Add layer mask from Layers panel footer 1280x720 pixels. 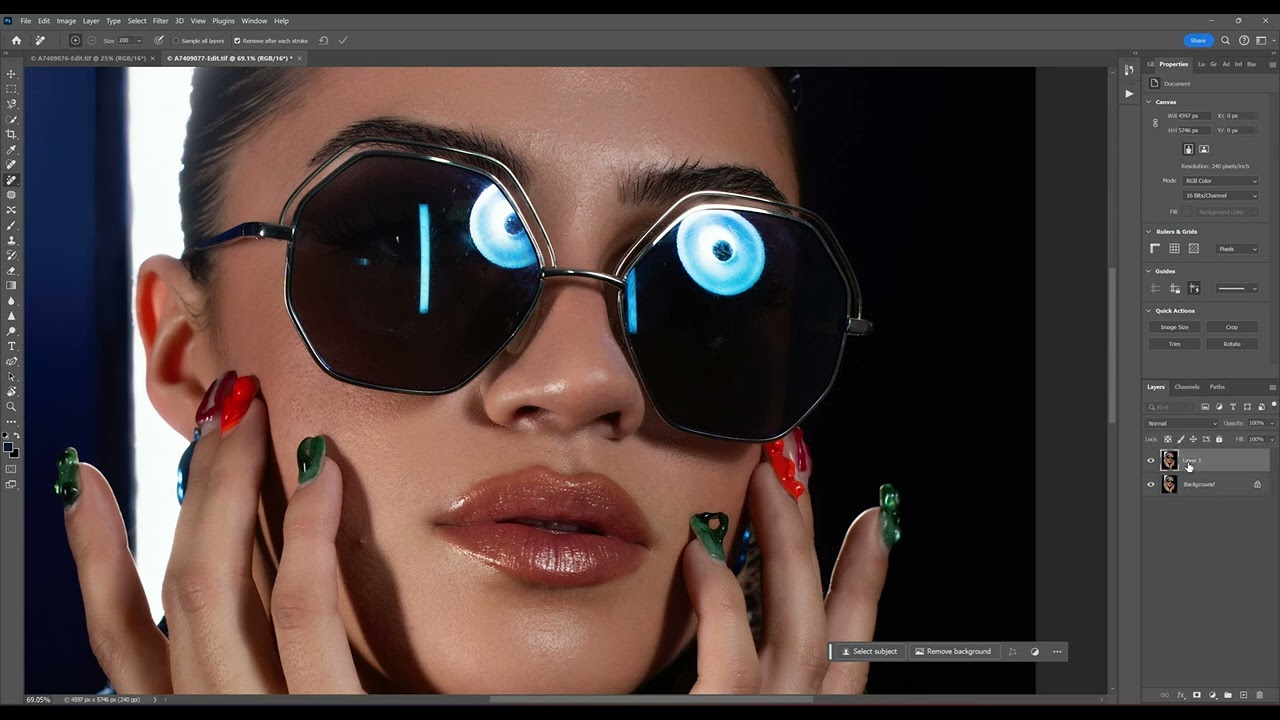pos(1197,695)
